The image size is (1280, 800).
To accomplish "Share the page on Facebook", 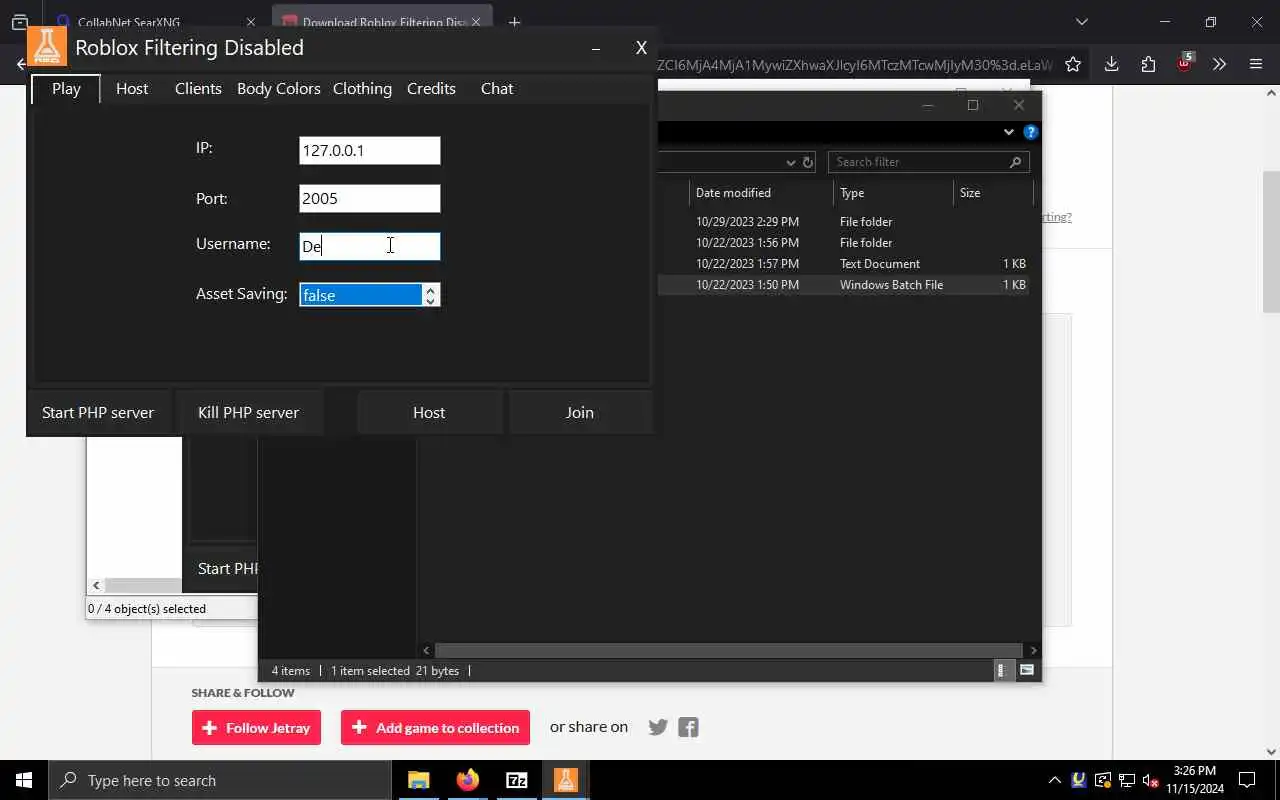I will pos(688,727).
